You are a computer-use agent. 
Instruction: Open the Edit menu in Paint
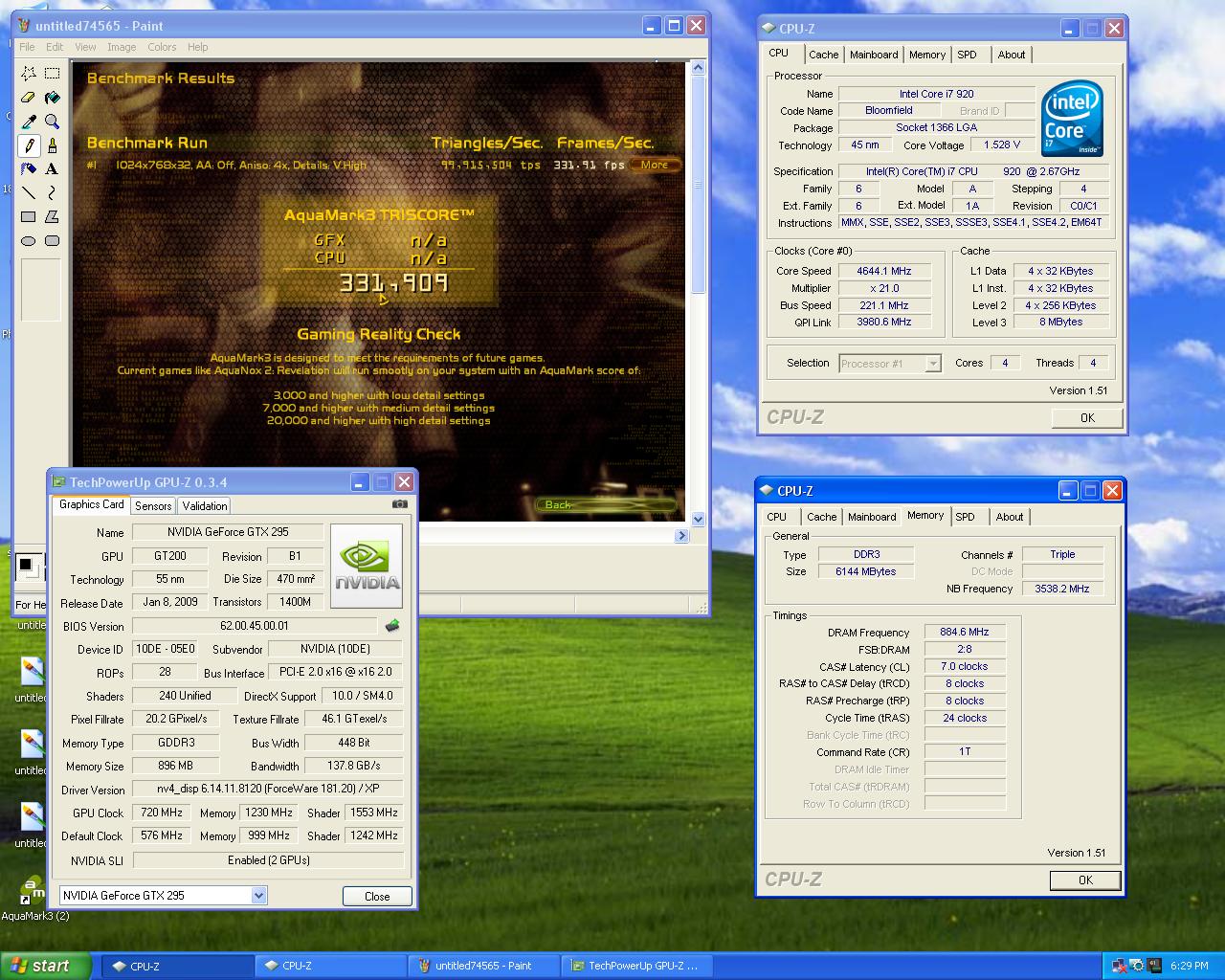coord(55,47)
